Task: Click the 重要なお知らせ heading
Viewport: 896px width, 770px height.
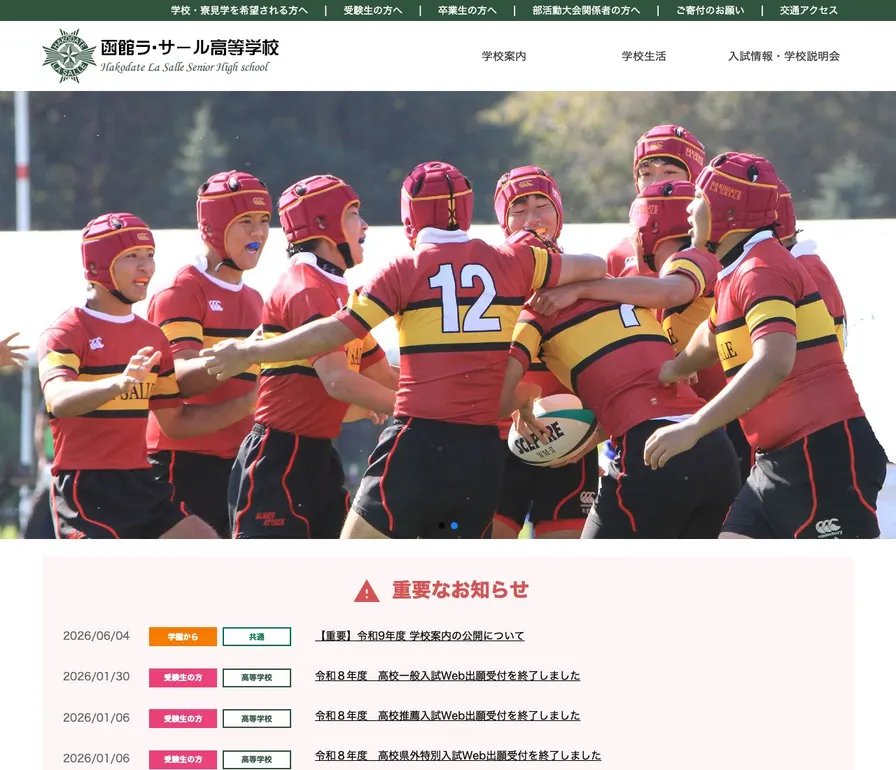Action: click(461, 589)
